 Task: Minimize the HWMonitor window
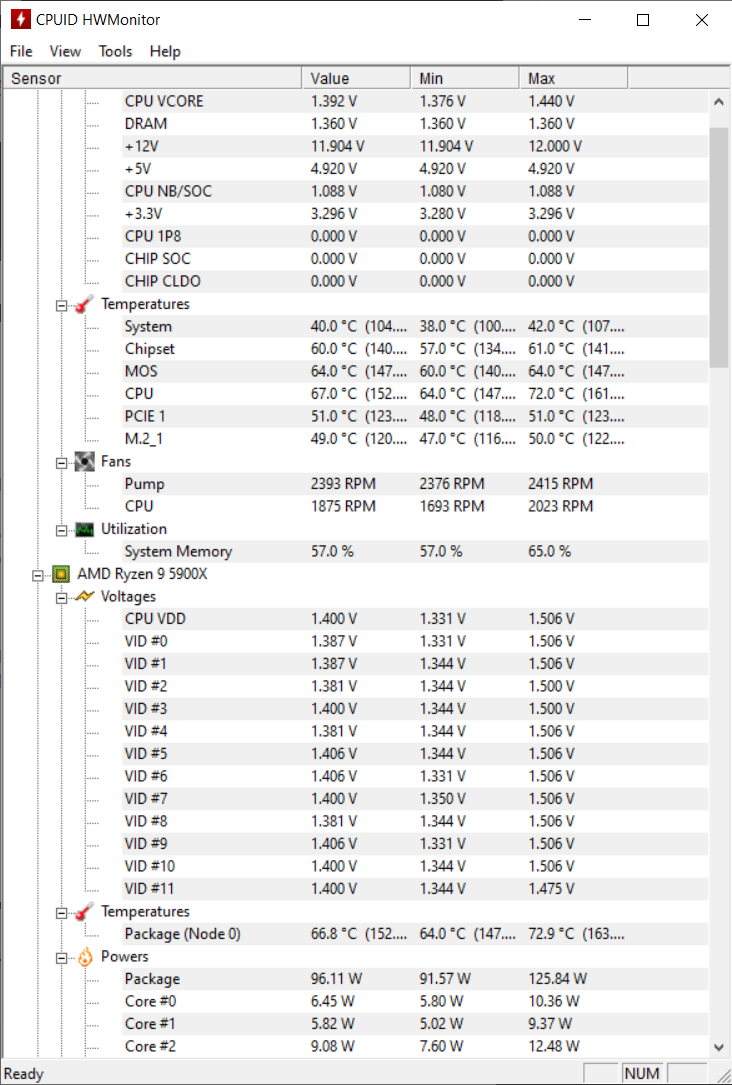tap(585, 20)
